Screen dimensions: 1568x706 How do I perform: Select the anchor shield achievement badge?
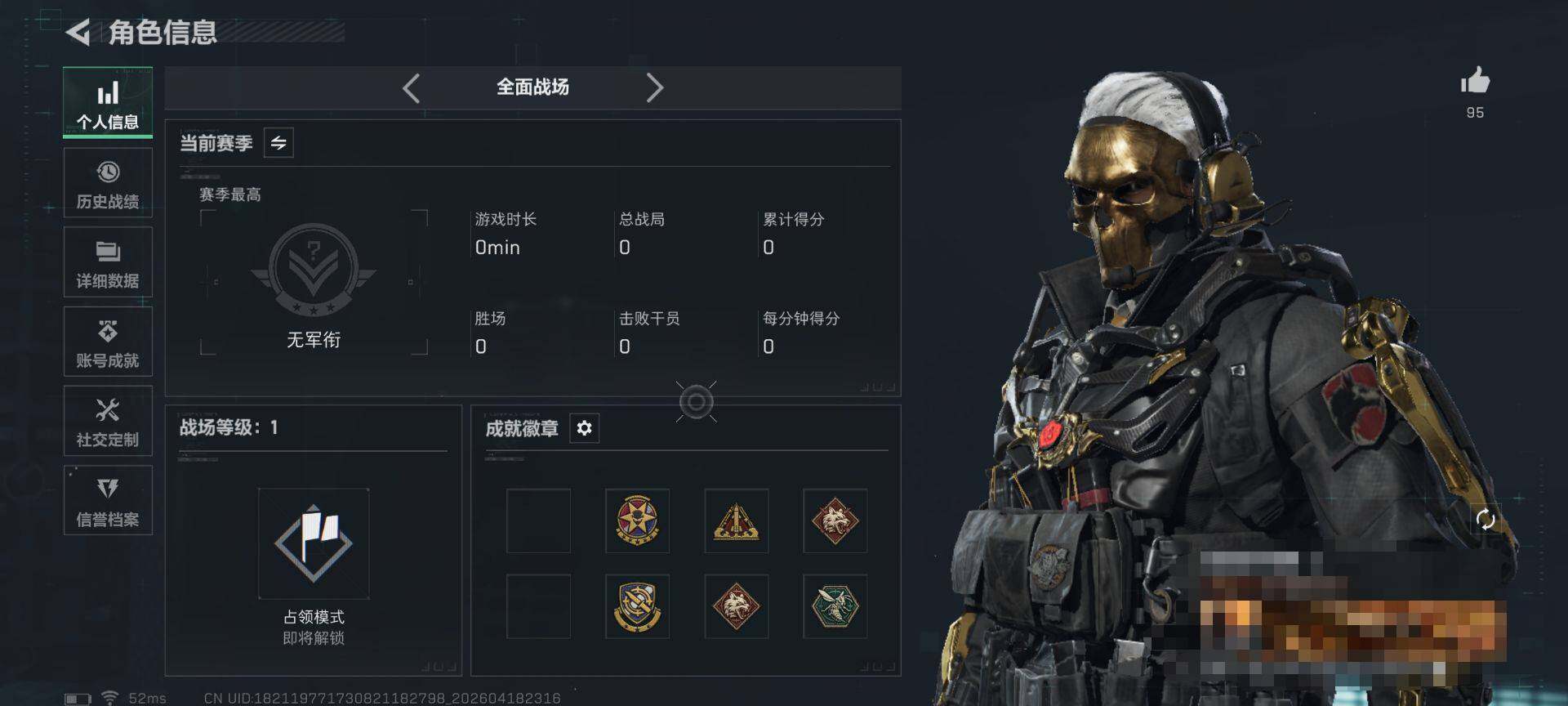(637, 606)
